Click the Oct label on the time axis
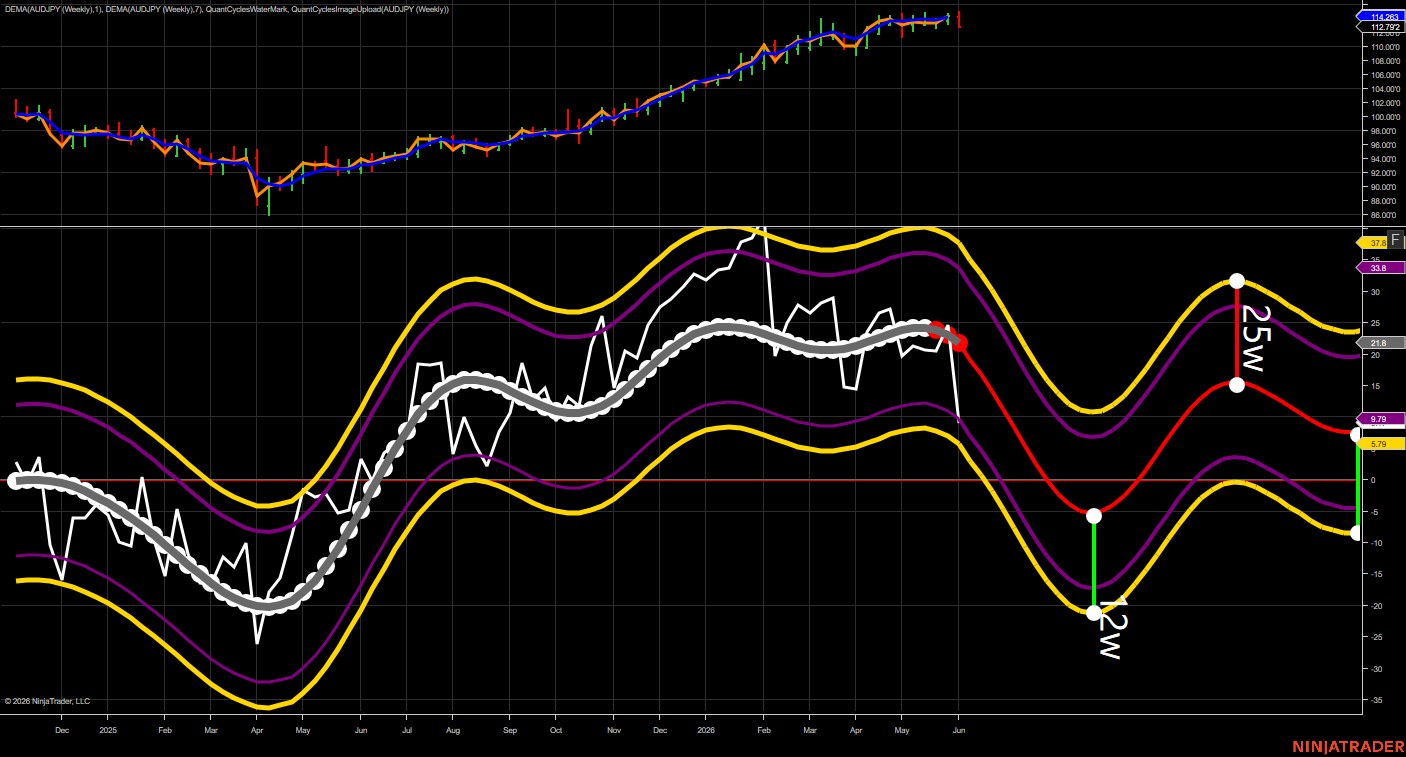The height and width of the screenshot is (757, 1406). [x=556, y=730]
